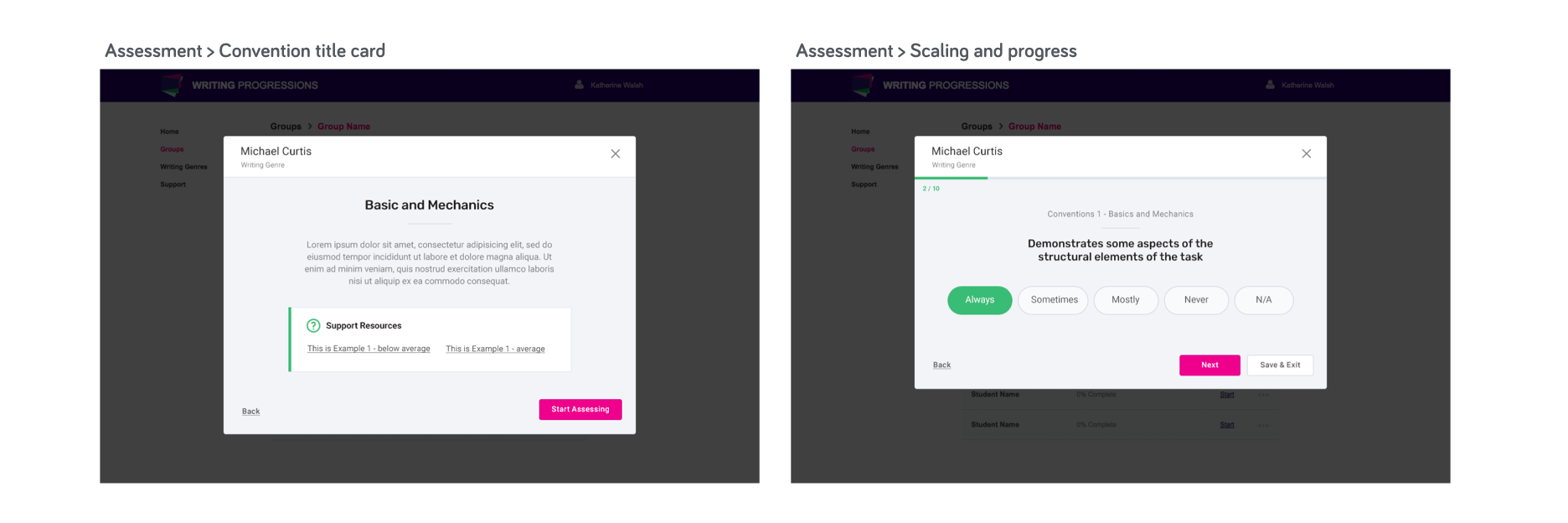Pick the Mostly rating option
This screenshot has height=523, width=1568.
1125,300
